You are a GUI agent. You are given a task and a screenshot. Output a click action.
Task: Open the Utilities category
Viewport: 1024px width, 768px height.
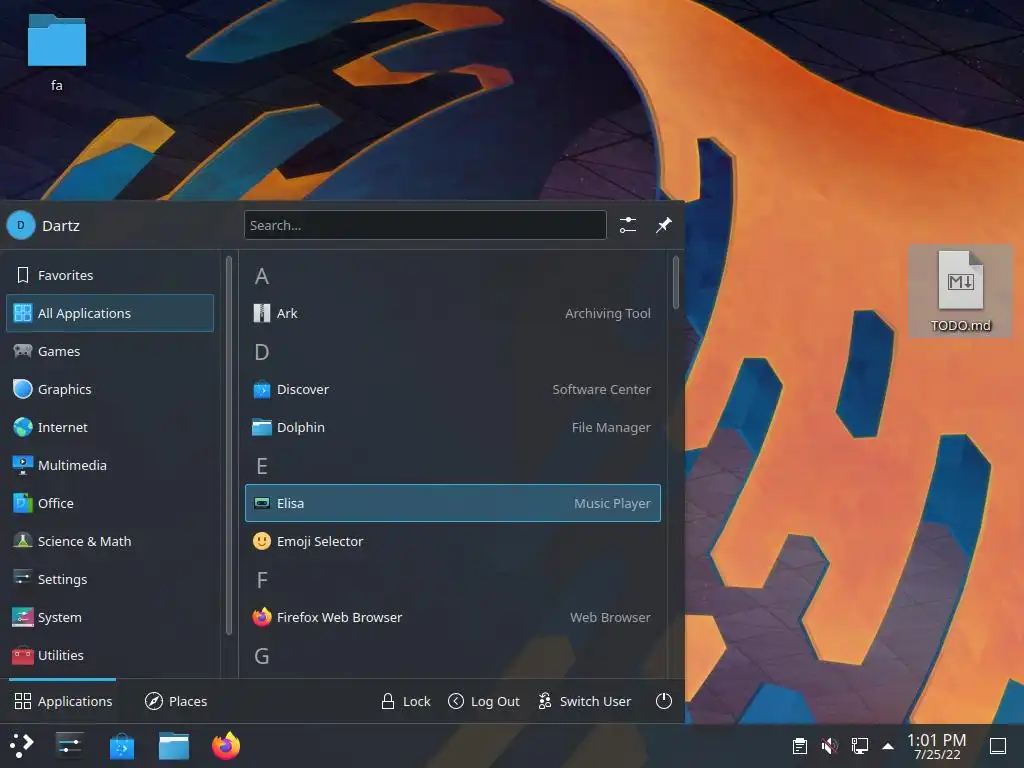pos(110,655)
